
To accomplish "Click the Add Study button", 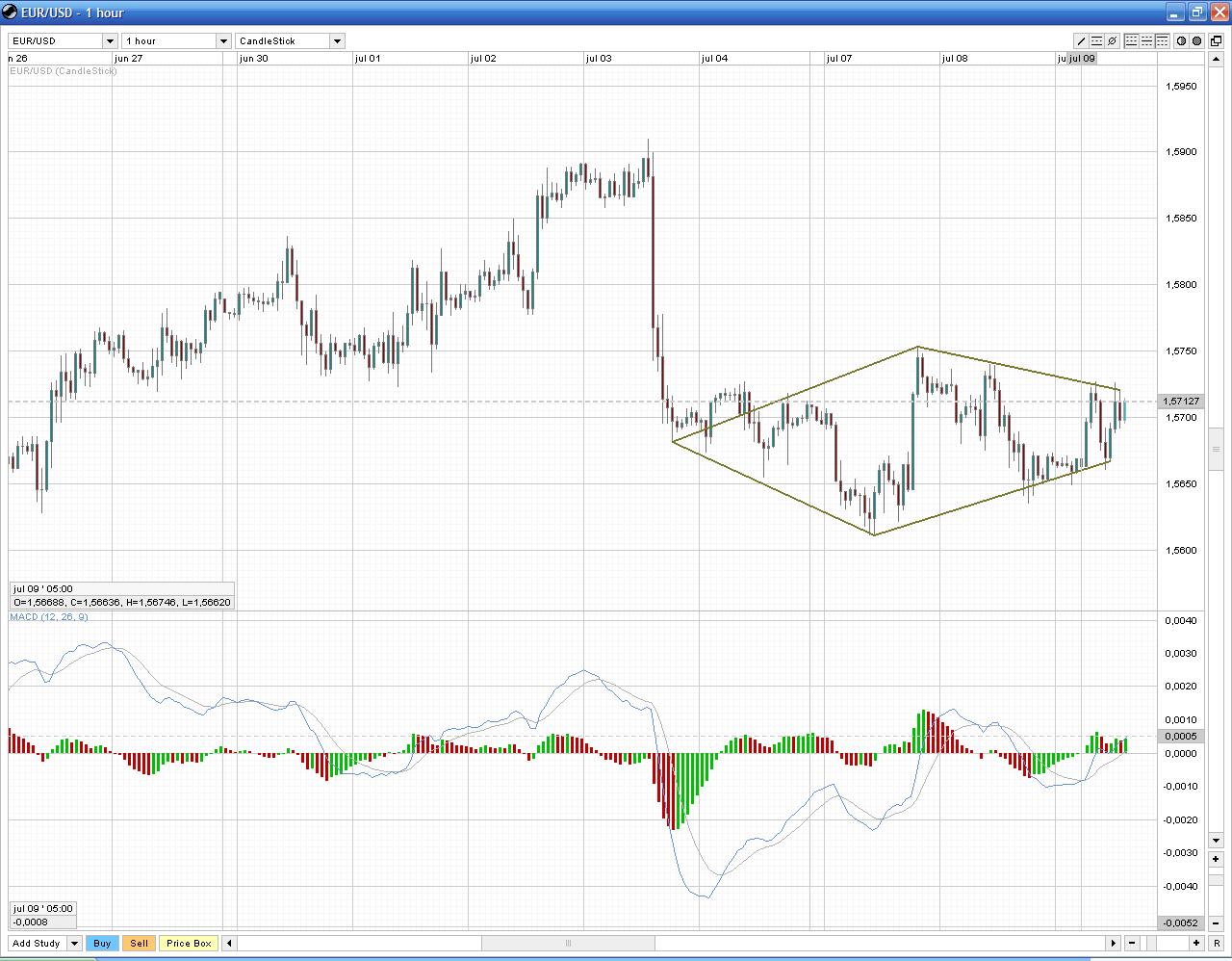I will [37, 944].
